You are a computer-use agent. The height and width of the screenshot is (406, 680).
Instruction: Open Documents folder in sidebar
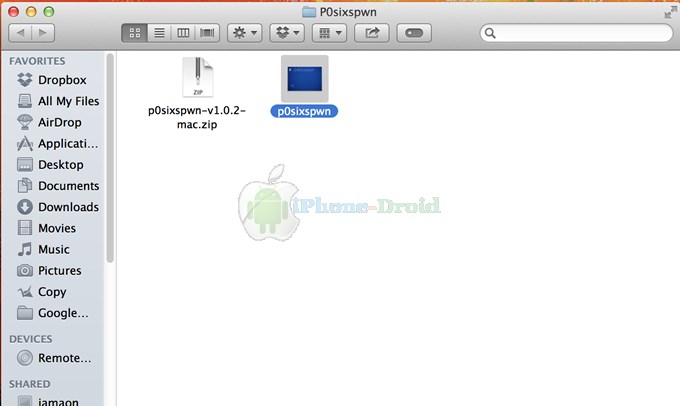[68, 186]
